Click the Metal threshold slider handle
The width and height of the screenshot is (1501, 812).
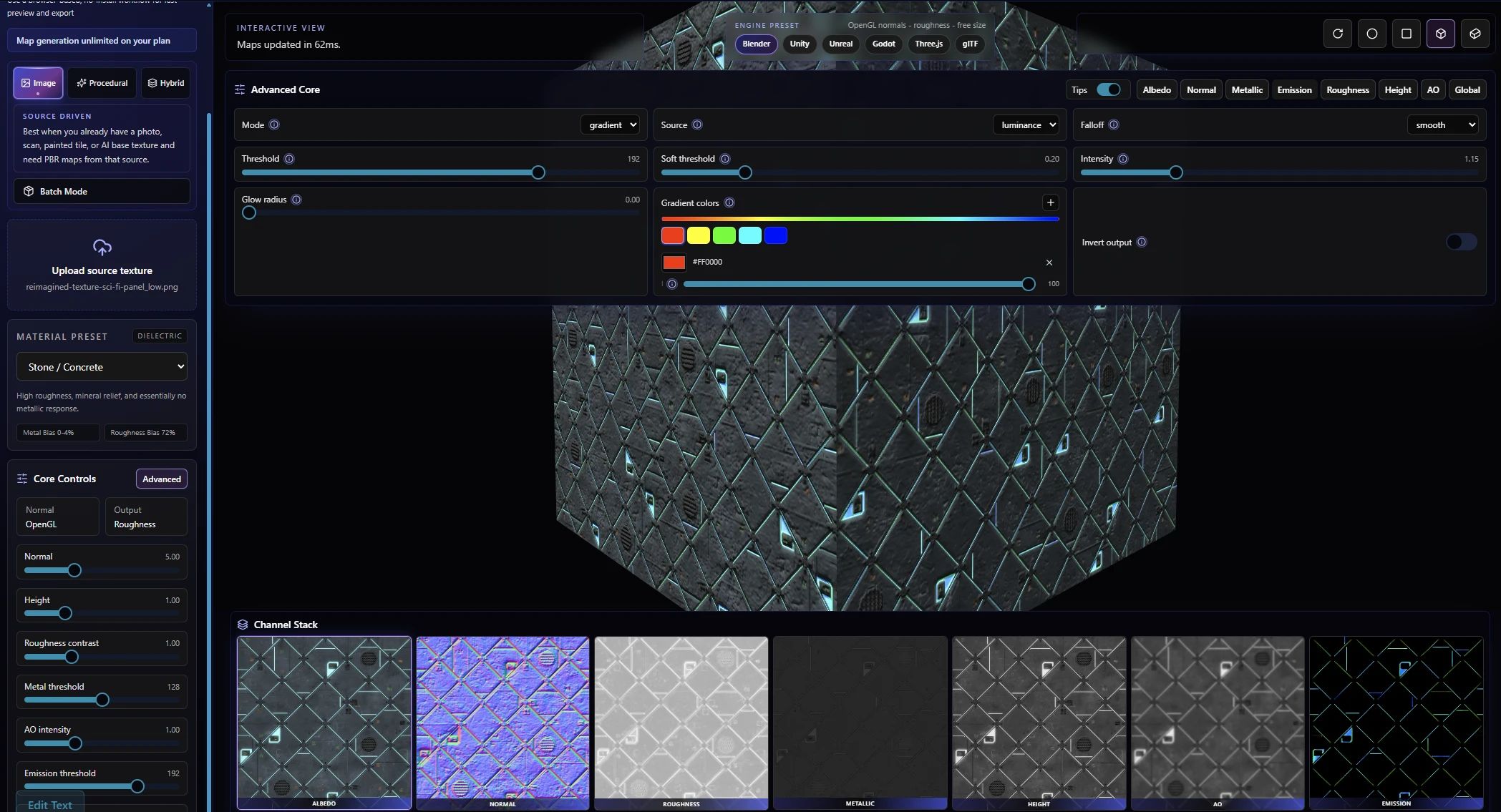(102, 700)
